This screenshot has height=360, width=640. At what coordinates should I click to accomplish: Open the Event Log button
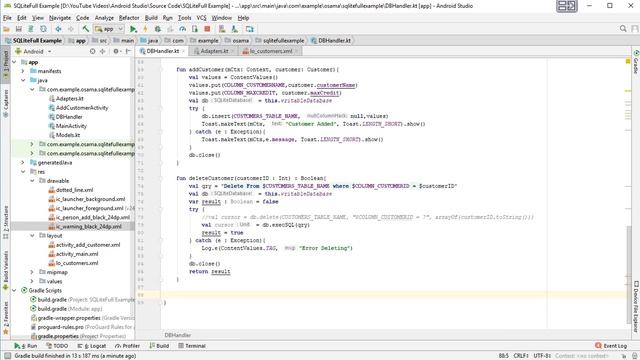click(611, 346)
